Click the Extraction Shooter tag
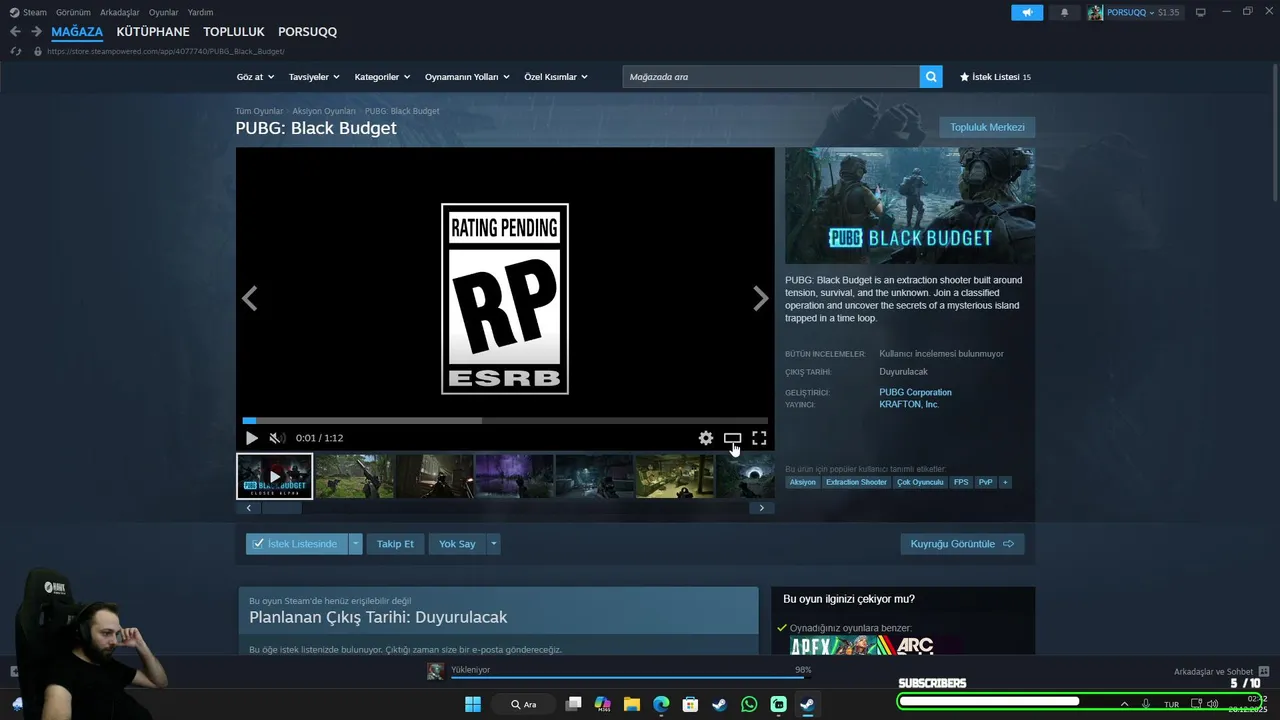 (856, 482)
